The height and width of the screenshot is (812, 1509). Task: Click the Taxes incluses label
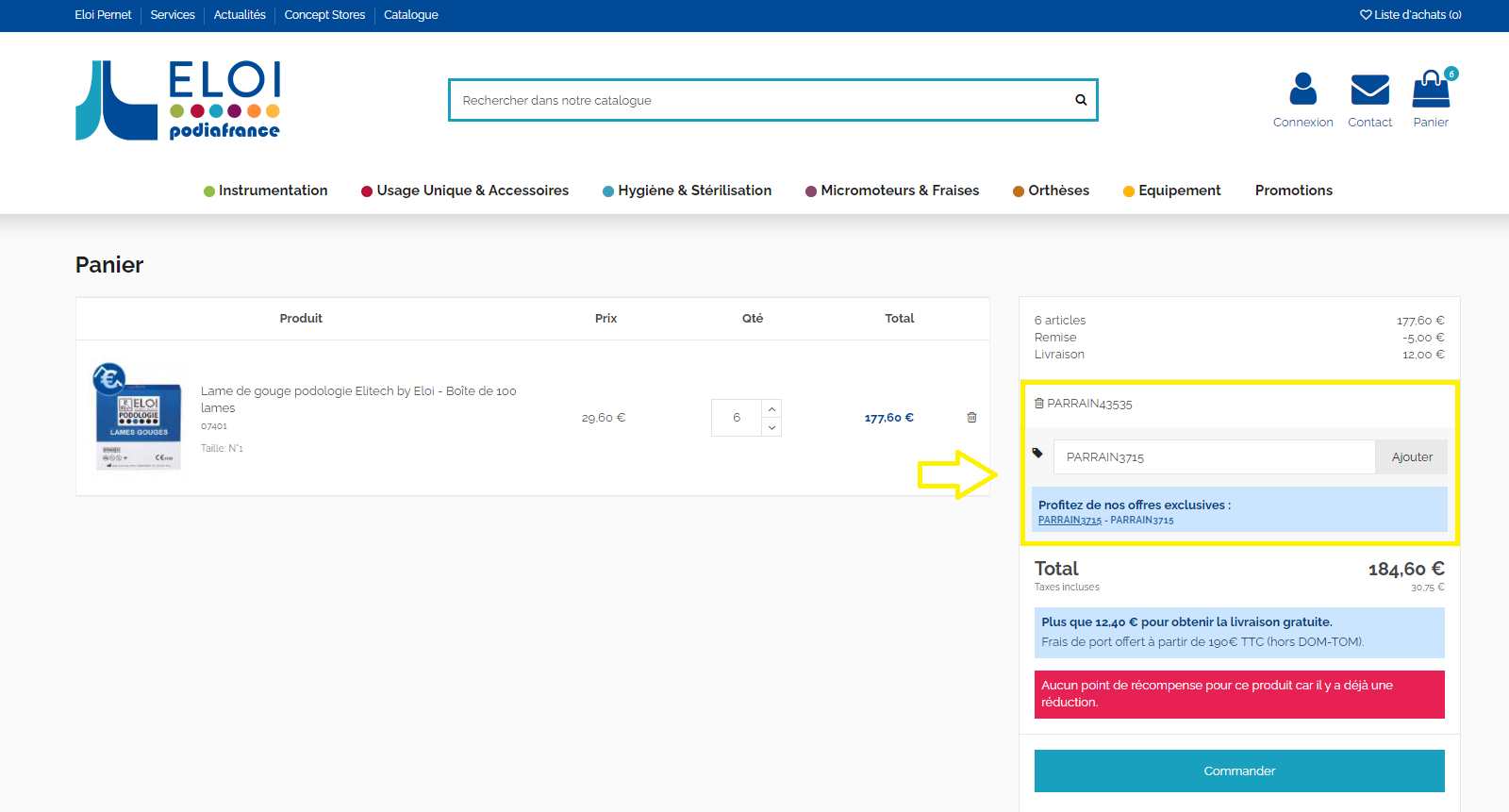1067,587
